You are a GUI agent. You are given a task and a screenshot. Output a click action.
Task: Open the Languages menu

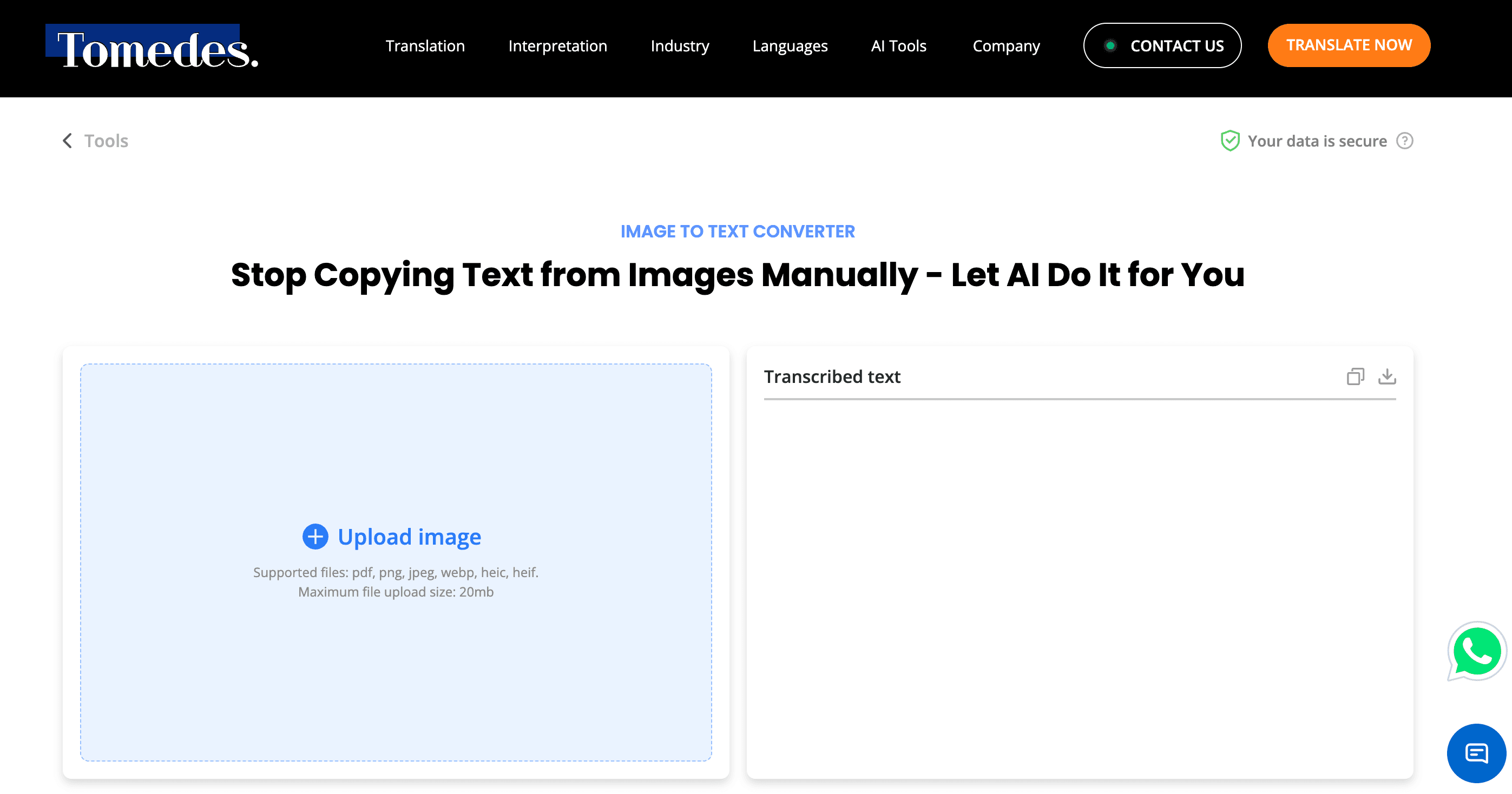coord(790,46)
